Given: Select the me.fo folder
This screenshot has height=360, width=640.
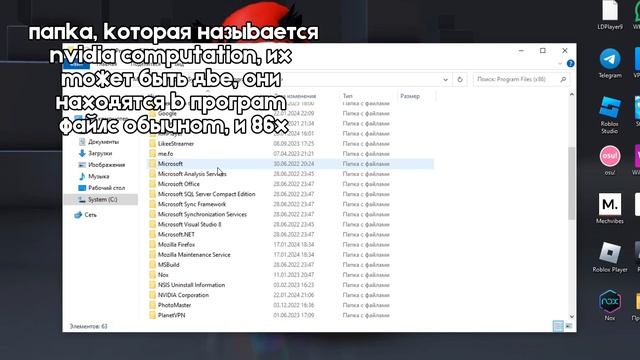Looking at the screenshot, I should point(291,154).
